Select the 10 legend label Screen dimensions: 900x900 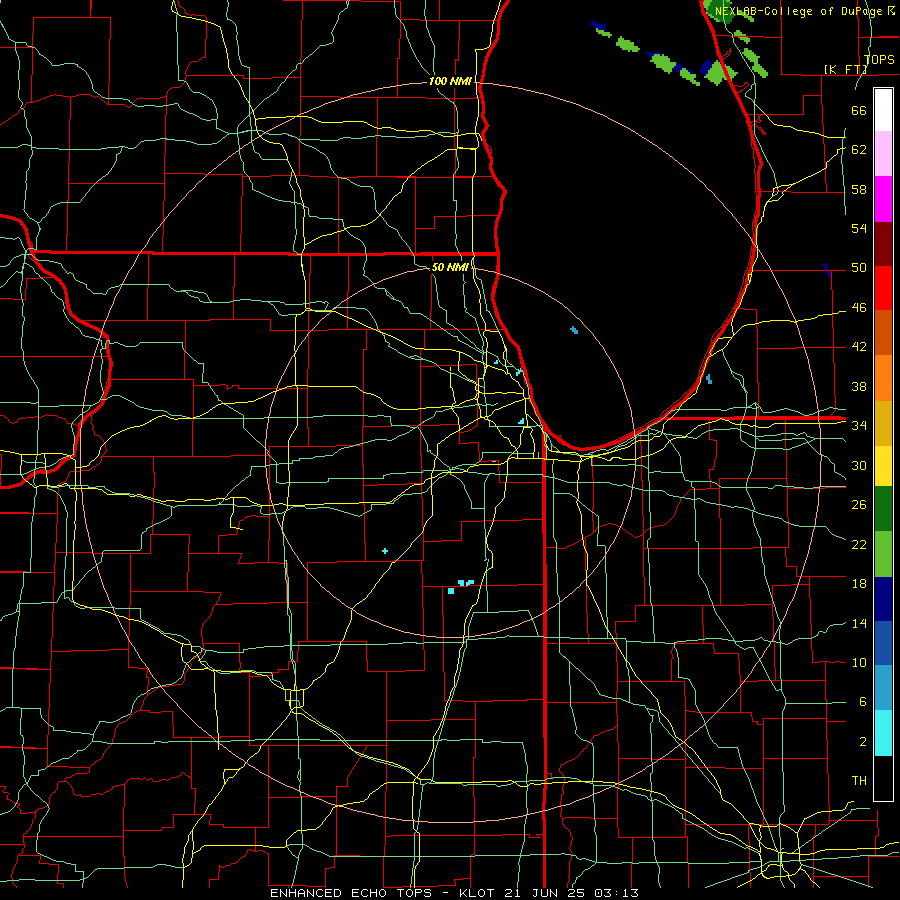coord(859,662)
